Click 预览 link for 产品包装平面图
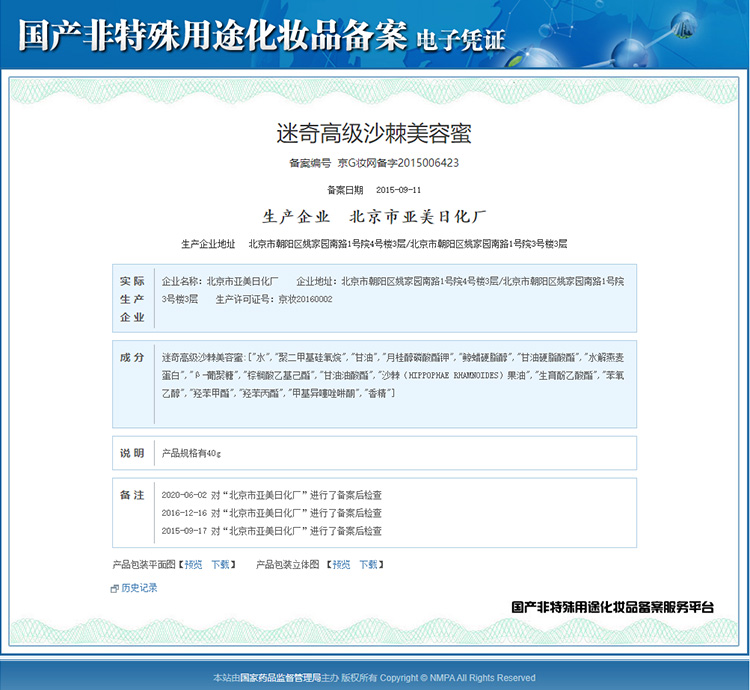The image size is (750, 690). 193,565
